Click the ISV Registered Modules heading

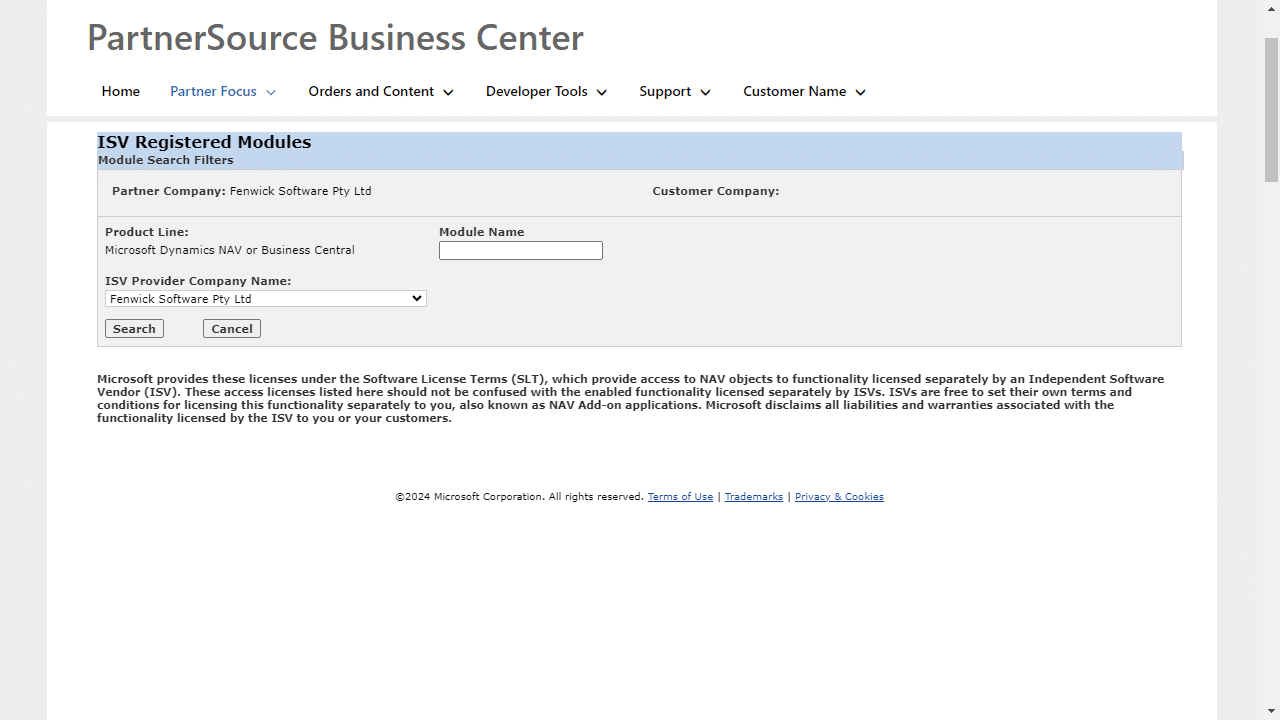(204, 142)
